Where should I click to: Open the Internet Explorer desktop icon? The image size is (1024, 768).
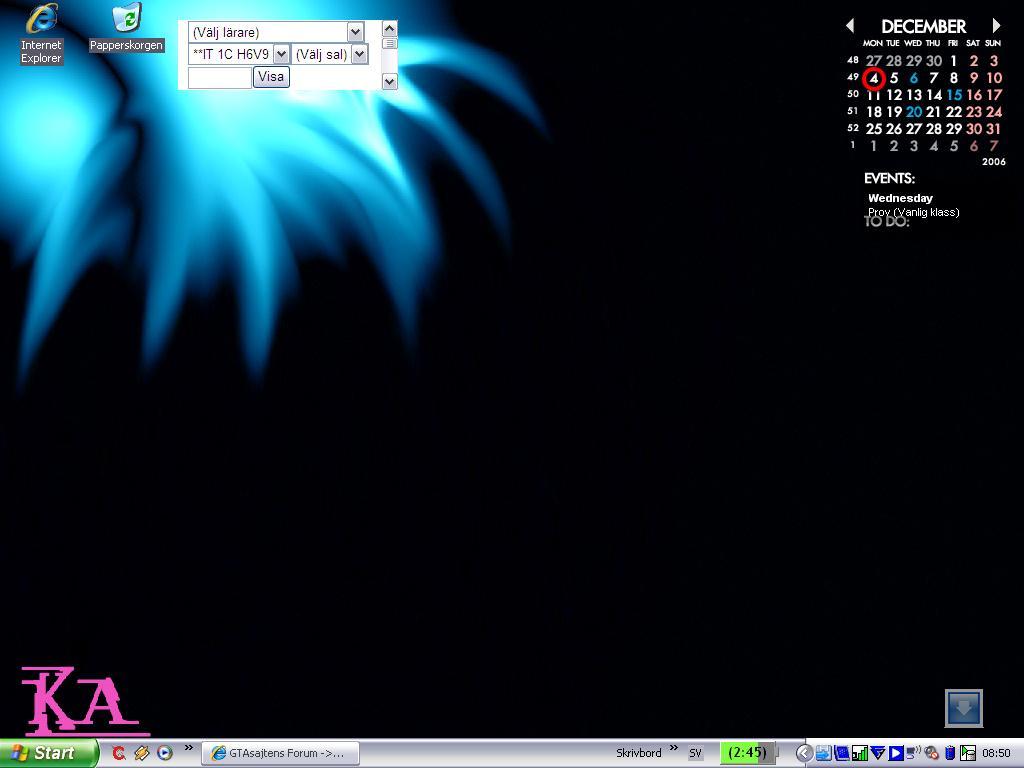(x=40, y=34)
